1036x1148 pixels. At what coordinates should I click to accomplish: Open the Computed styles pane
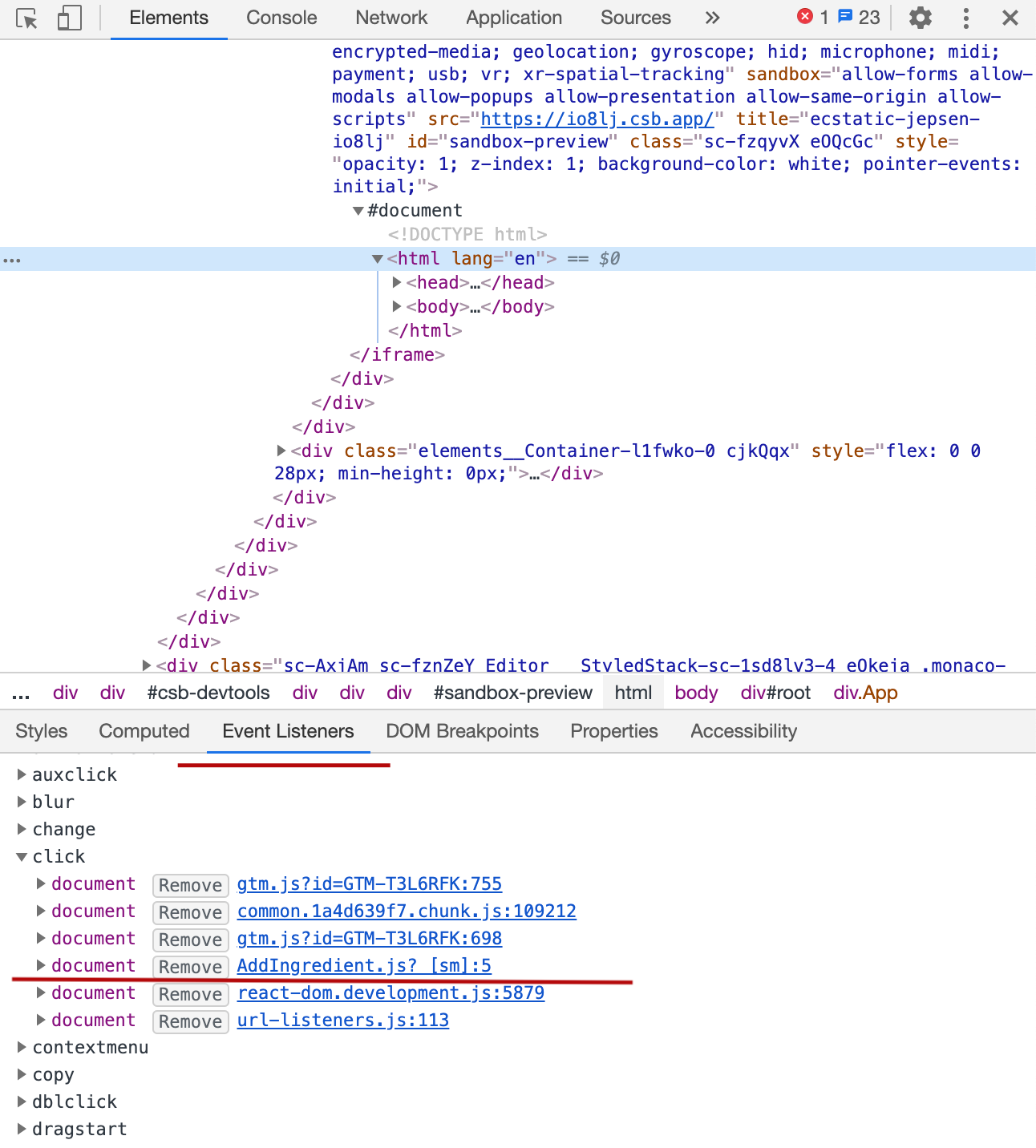click(144, 730)
